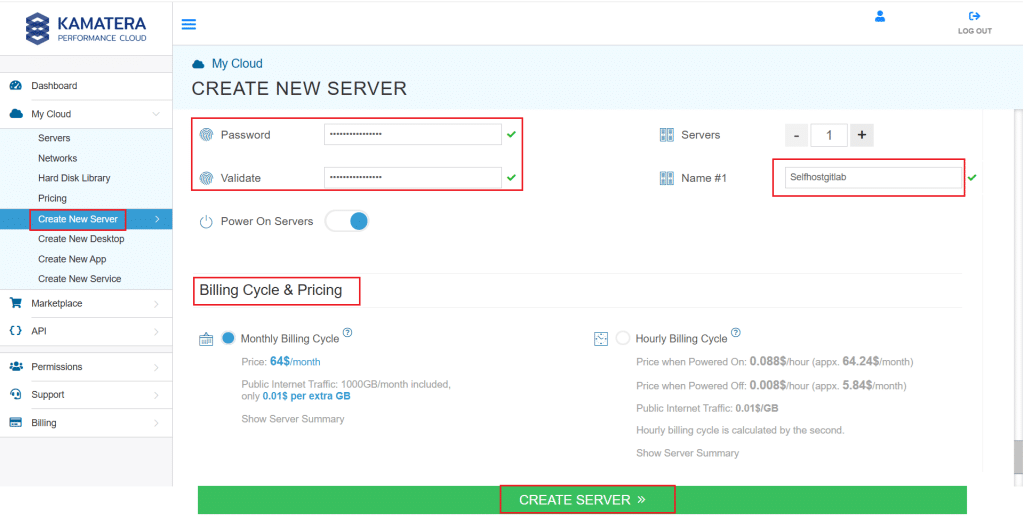Click the My Cloud breadcrumb link

pos(237,63)
